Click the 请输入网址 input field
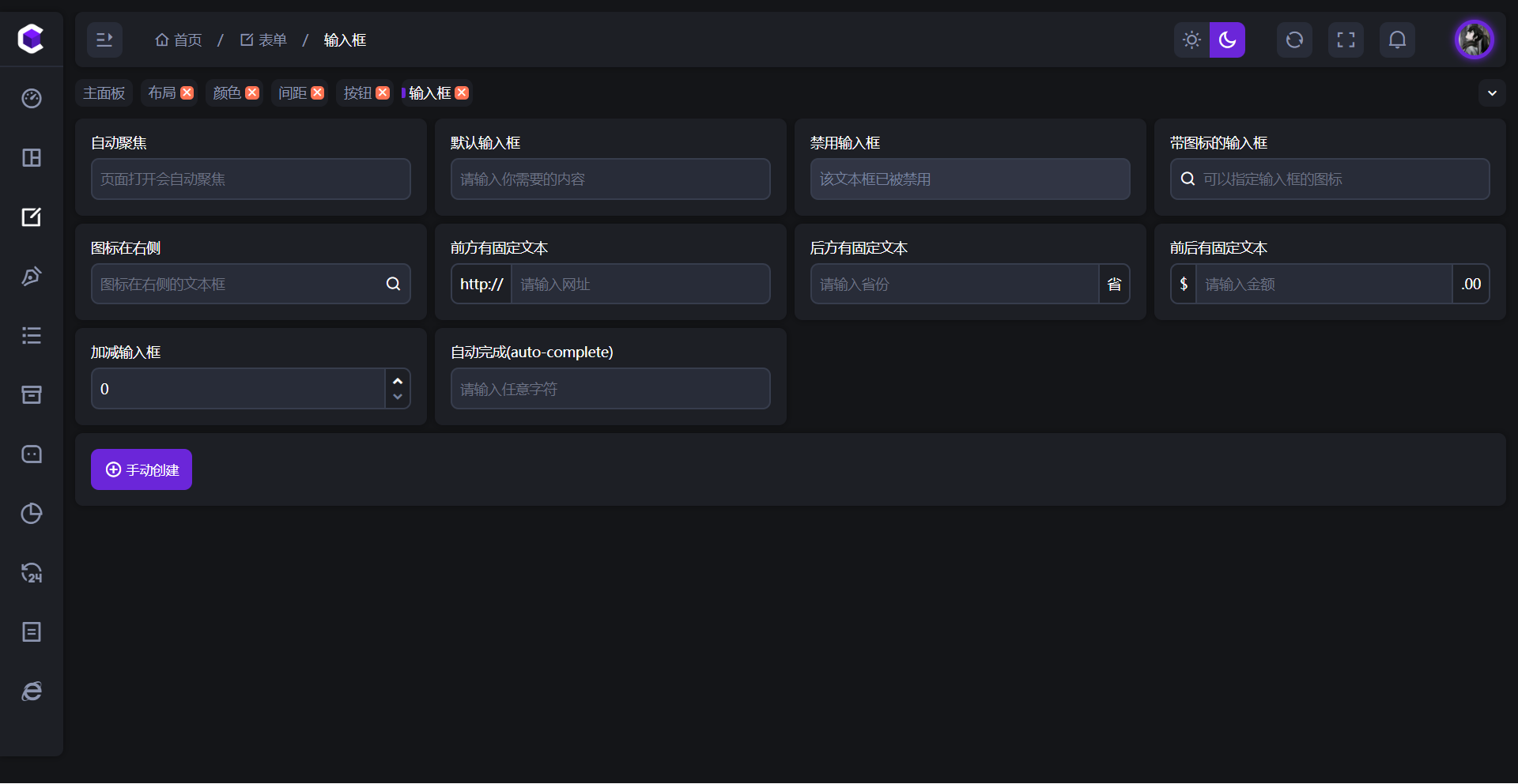Screen dimensions: 1518x784 click(640, 285)
